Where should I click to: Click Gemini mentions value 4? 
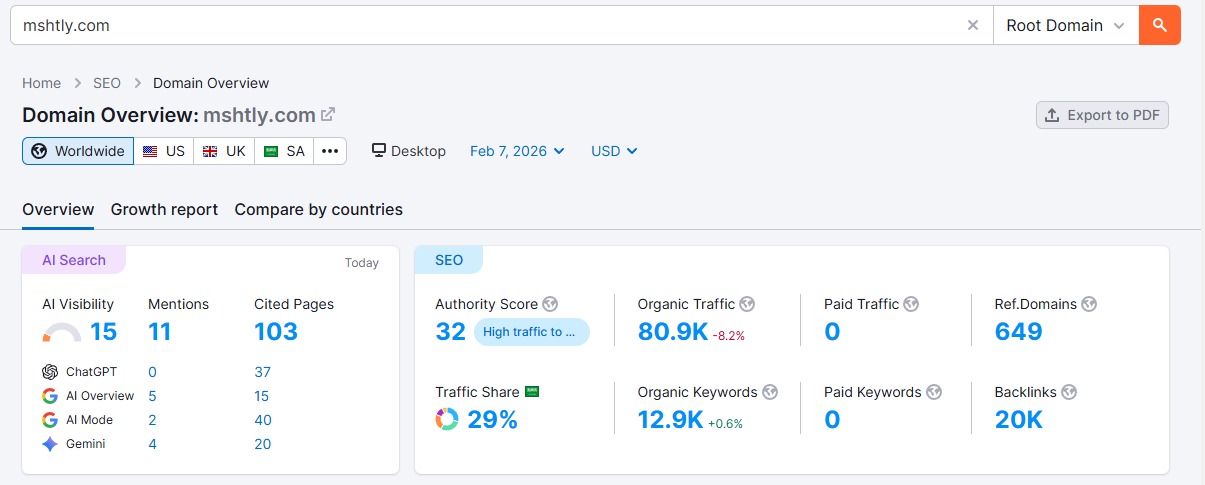(152, 444)
